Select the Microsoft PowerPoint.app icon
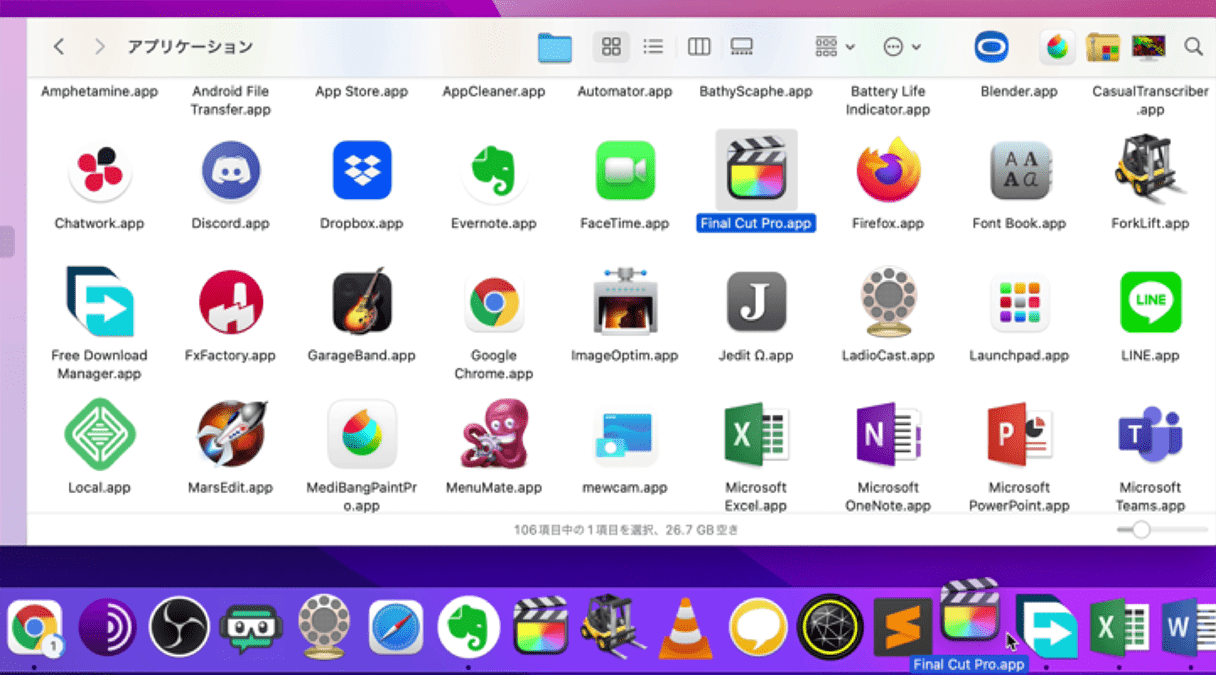 click(x=1020, y=434)
